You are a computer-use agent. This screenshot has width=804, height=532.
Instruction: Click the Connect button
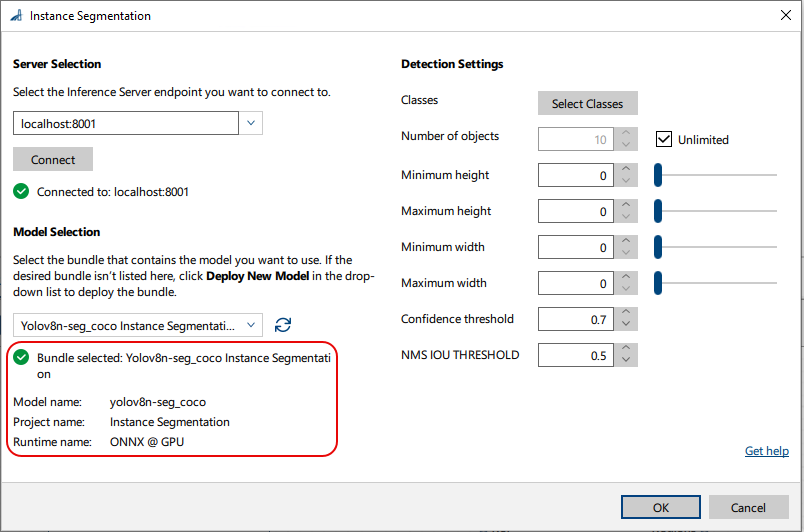click(53, 159)
